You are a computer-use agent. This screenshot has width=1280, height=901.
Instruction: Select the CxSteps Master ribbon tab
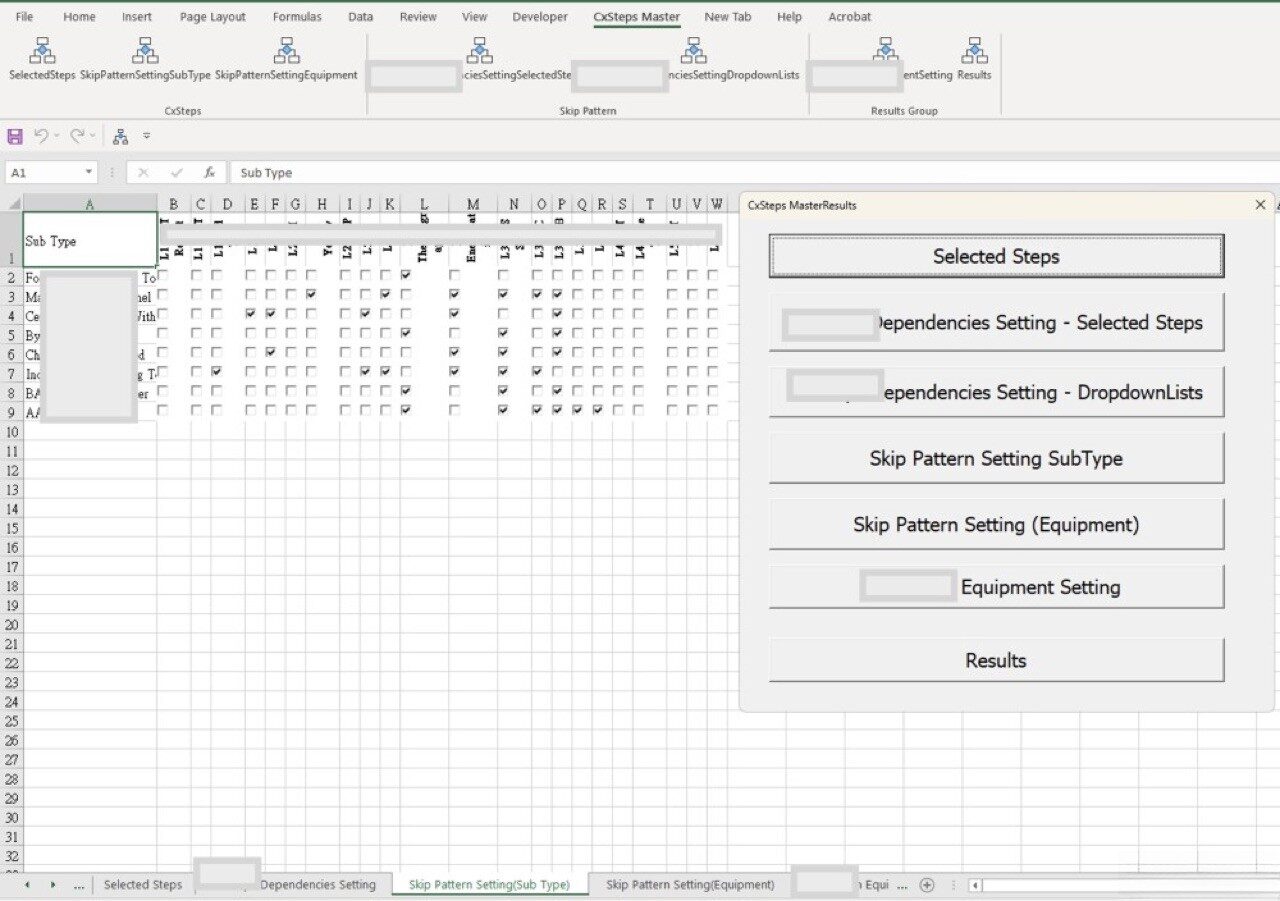(x=636, y=17)
